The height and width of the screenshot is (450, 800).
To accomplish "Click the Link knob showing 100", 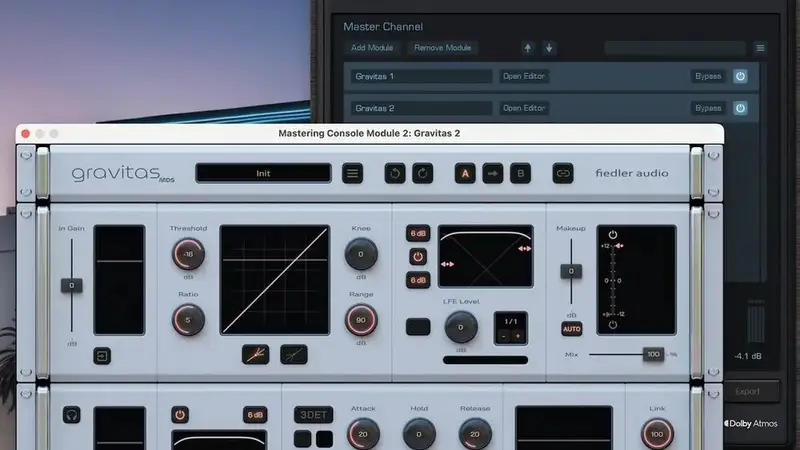I will 657,434.
